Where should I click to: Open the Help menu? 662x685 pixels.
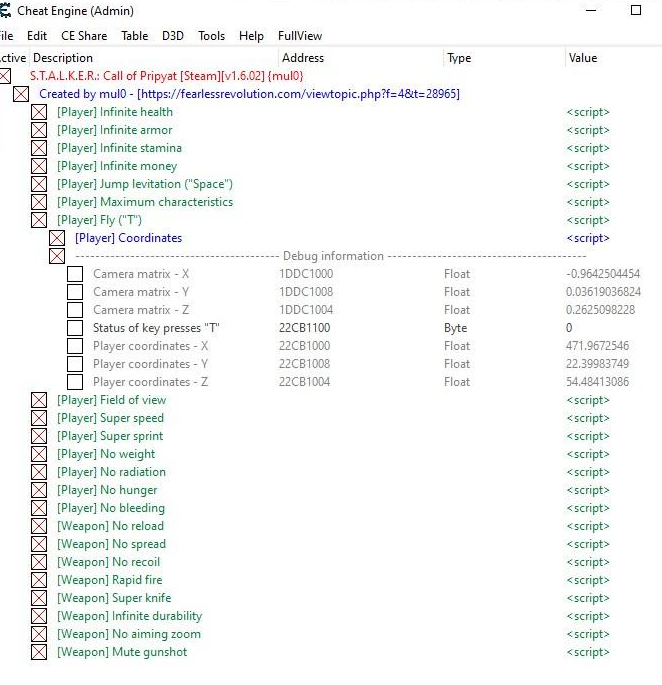click(251, 36)
